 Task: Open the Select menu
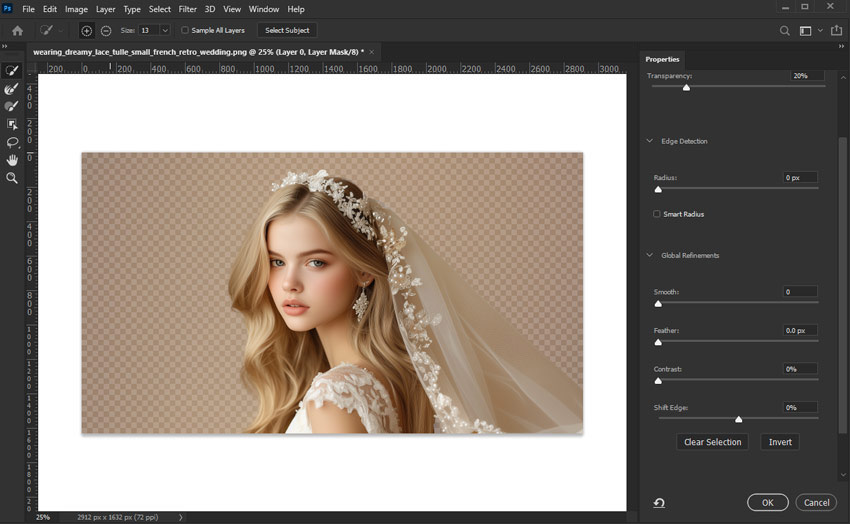click(160, 9)
